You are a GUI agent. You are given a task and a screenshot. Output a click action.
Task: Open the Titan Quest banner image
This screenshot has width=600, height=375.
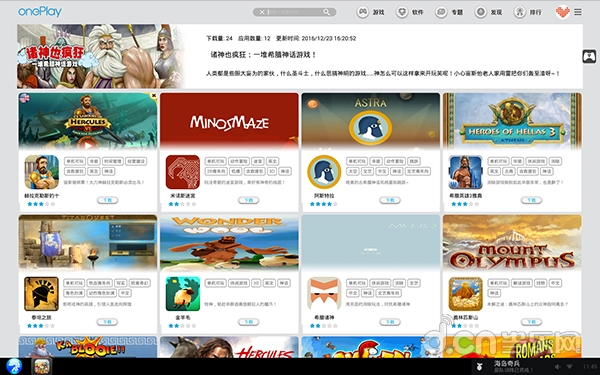pos(88,243)
